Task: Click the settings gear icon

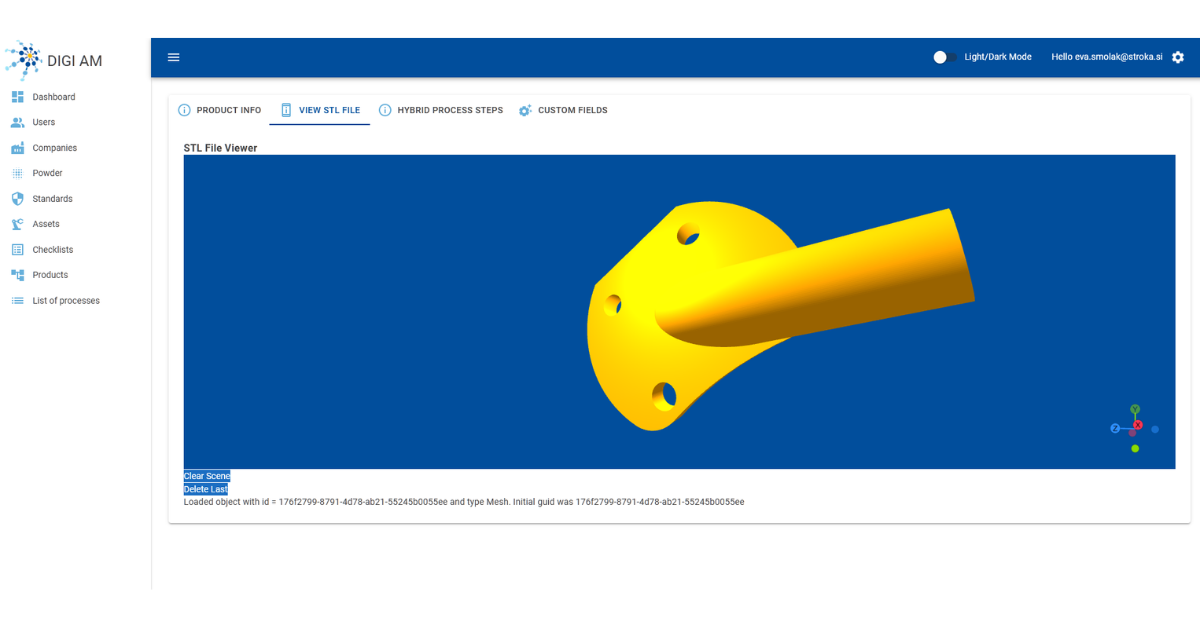Action: tap(1177, 57)
